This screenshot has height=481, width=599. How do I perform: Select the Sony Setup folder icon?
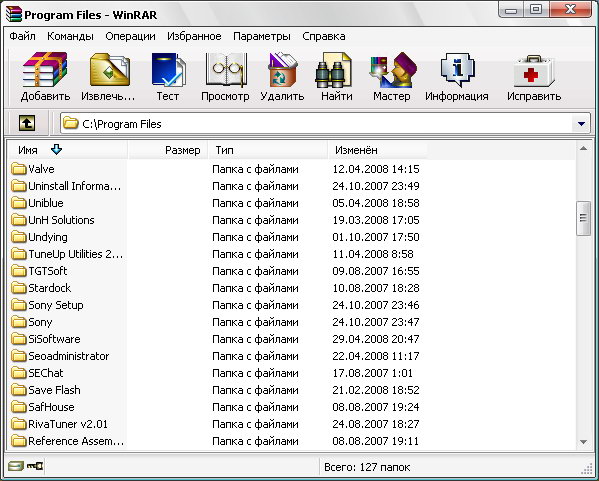[18, 305]
